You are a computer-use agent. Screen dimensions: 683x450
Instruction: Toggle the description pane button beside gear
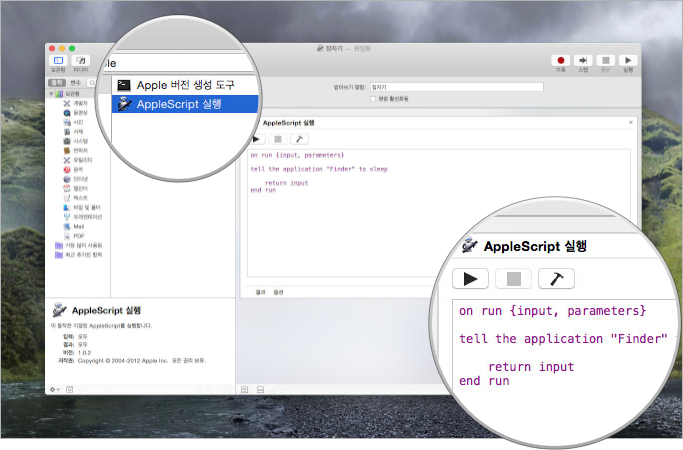pos(70,389)
